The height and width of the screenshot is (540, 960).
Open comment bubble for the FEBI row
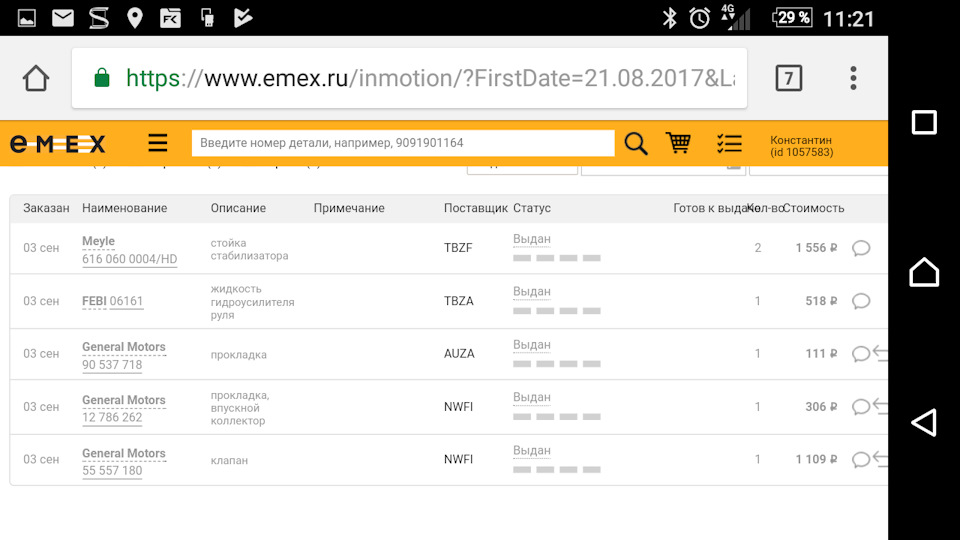point(861,301)
